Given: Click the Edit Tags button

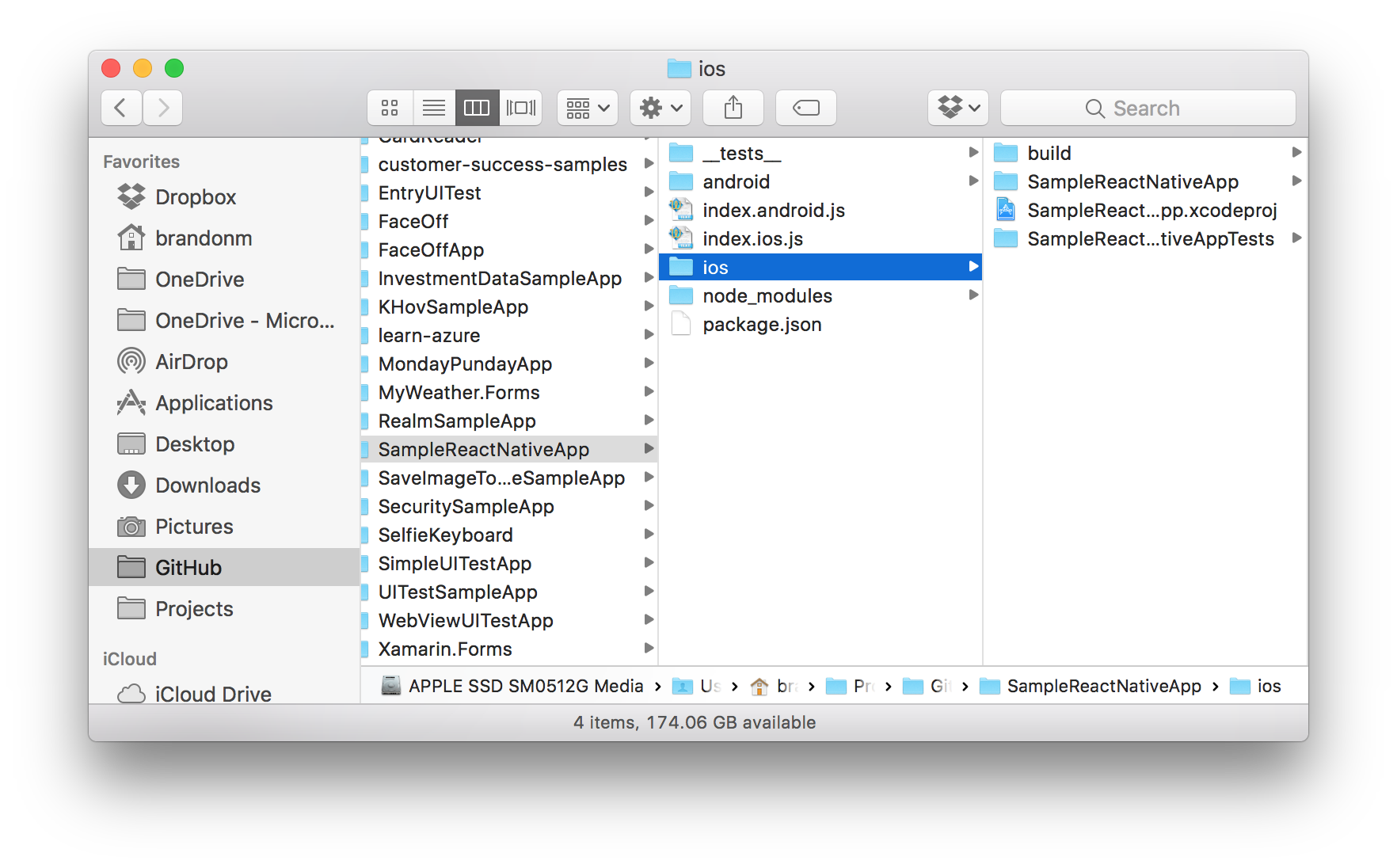Looking at the screenshot, I should pos(806,108).
